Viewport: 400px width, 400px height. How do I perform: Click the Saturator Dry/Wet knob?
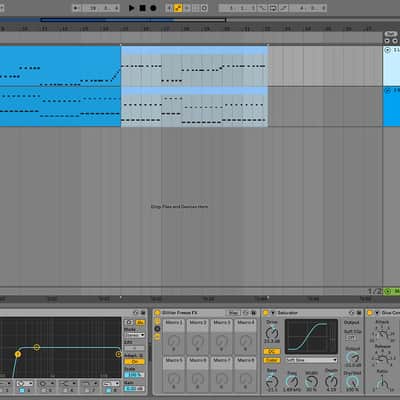(352, 382)
